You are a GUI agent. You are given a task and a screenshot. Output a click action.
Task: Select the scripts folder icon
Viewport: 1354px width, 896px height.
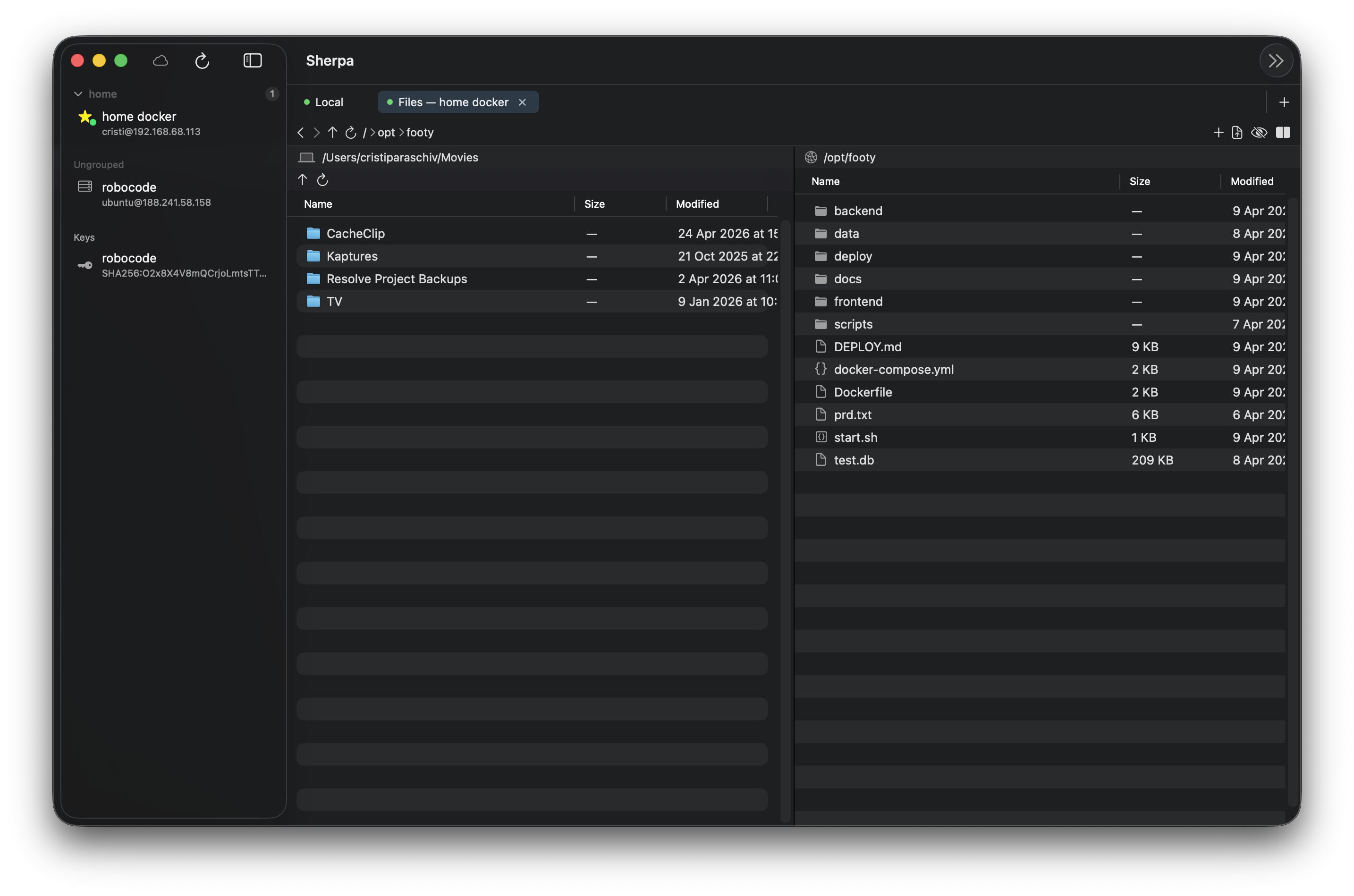click(821, 324)
